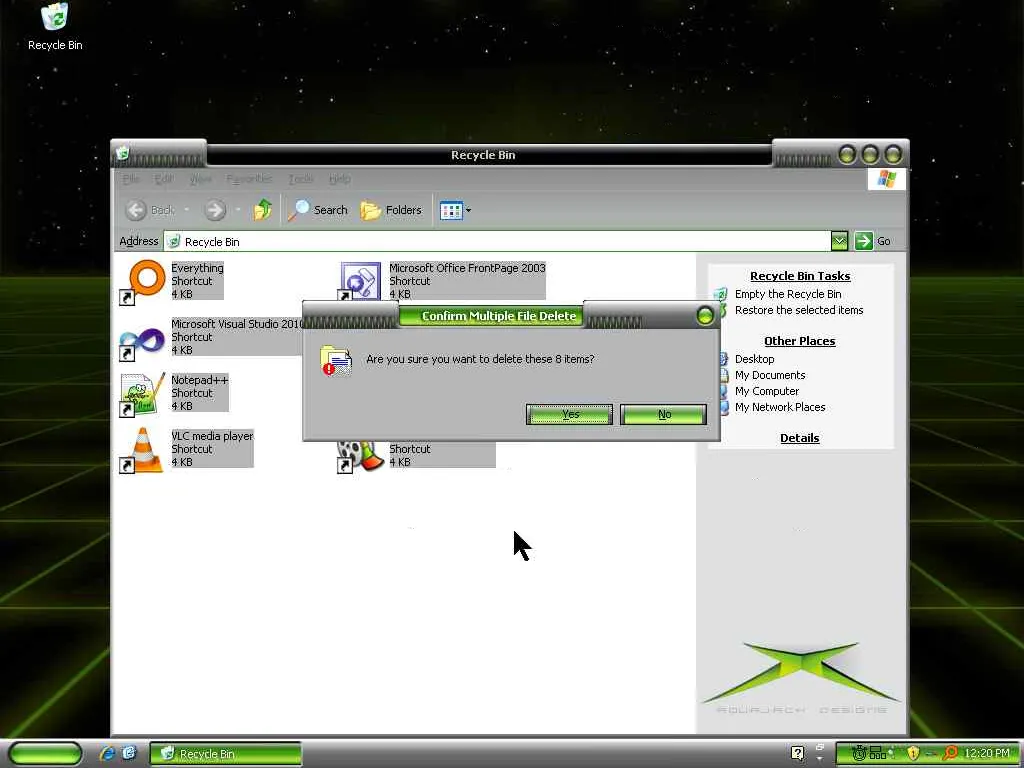Screen dimensions: 1024x768
Task: Collapse the Recycle Bin Tasks section
Action: coord(800,276)
